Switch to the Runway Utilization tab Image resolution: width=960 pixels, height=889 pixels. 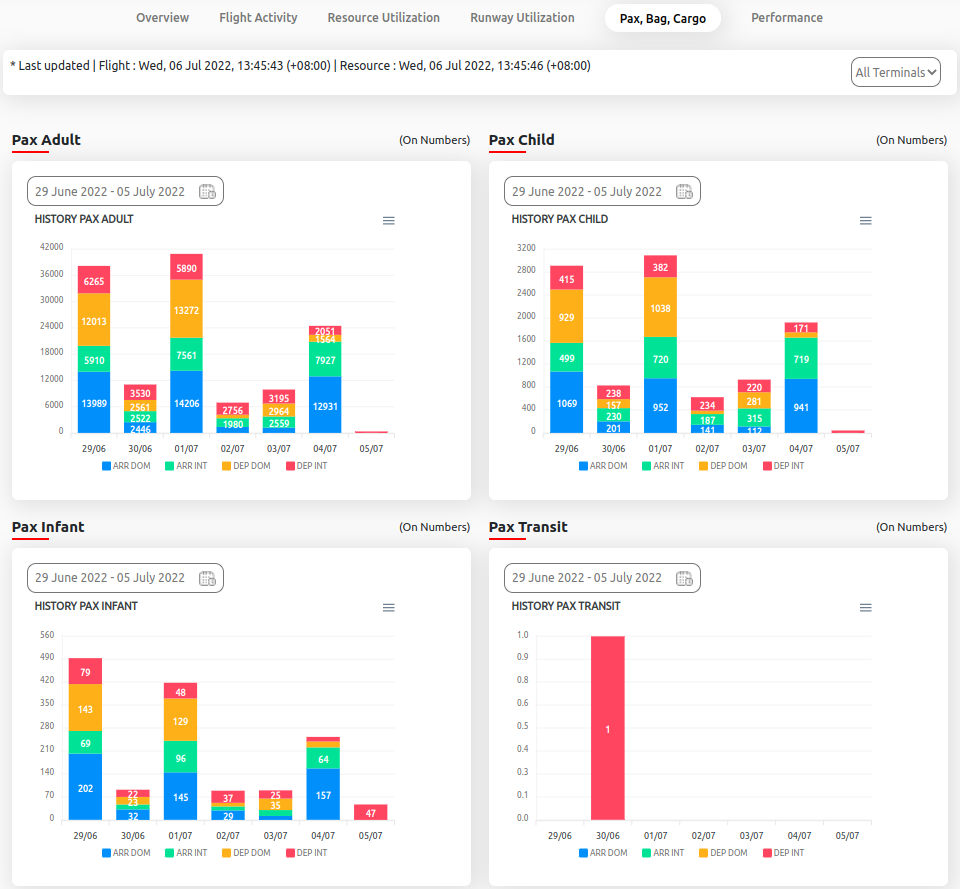tap(522, 18)
